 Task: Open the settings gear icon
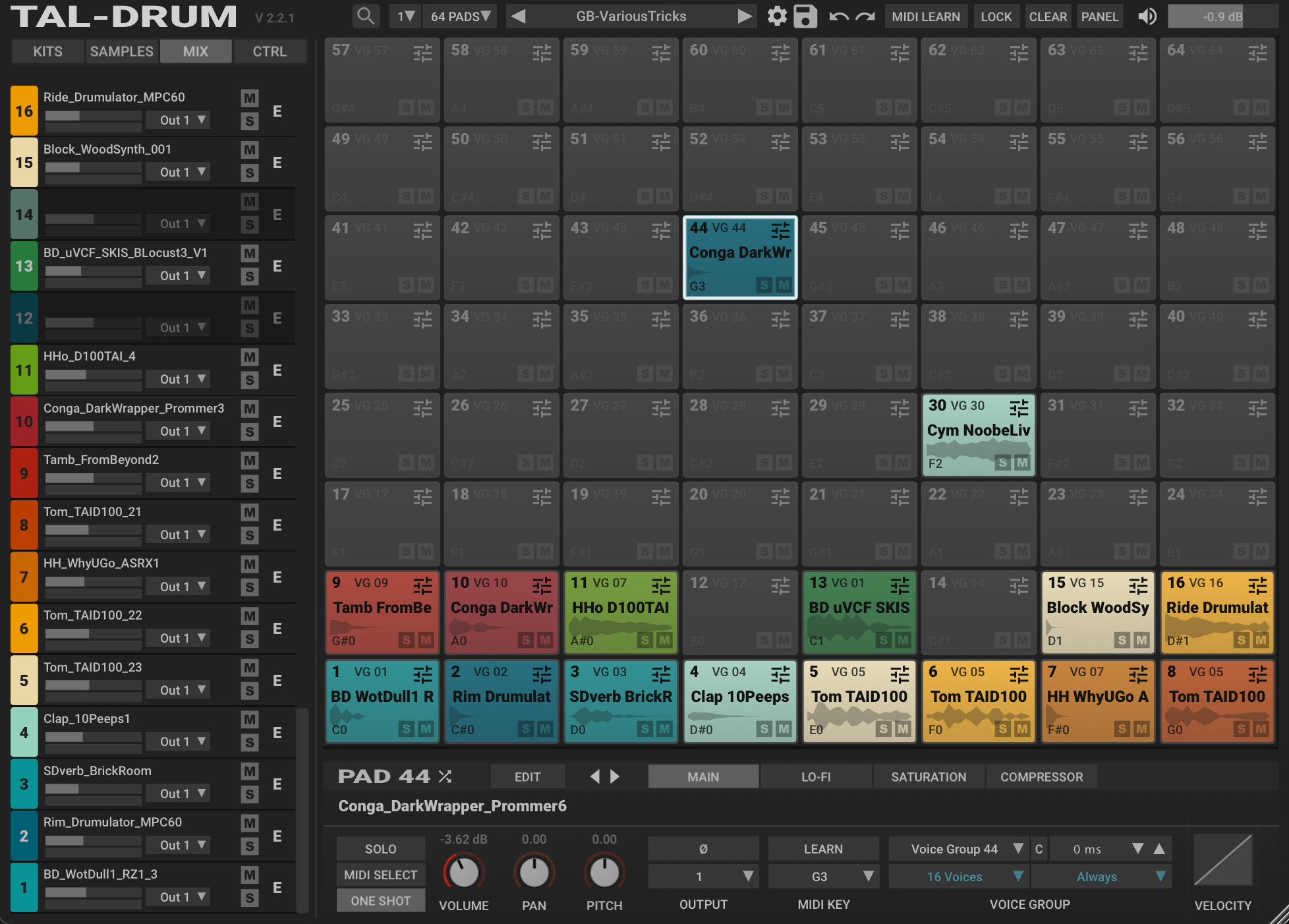pyautogui.click(x=777, y=16)
